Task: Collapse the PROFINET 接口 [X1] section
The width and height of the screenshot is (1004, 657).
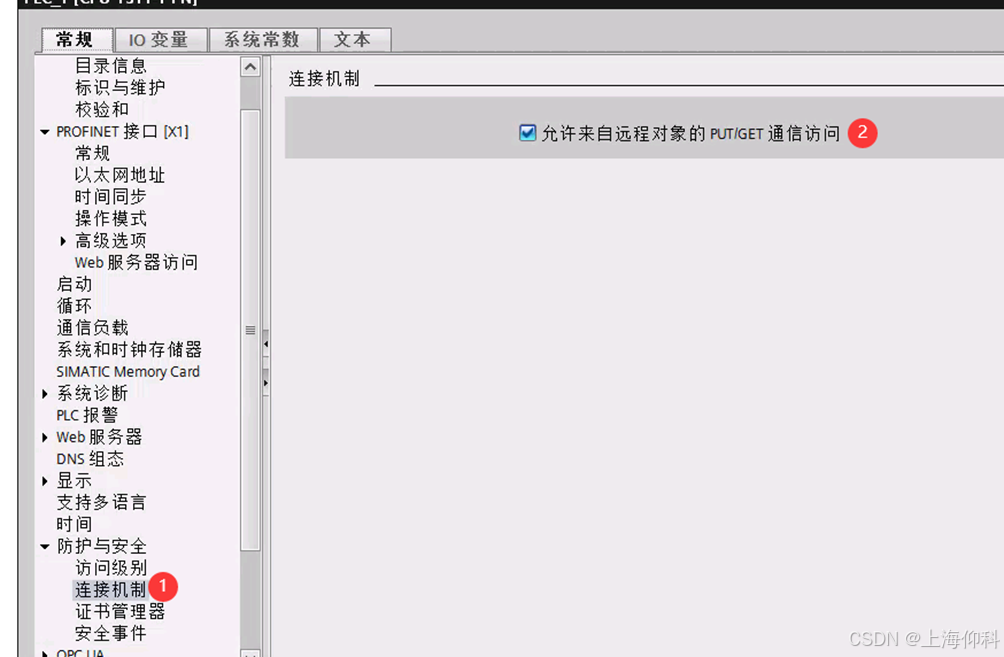Action: click(x=44, y=131)
